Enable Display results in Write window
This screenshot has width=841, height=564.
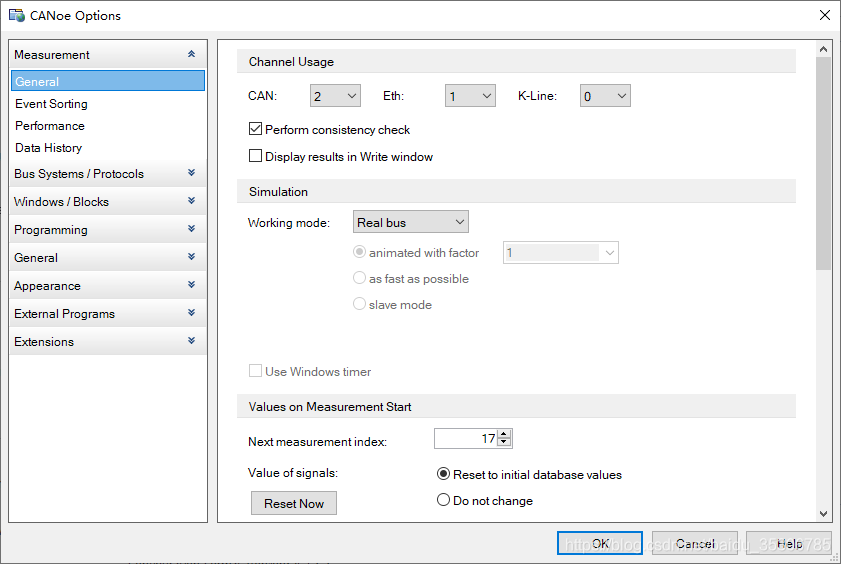[255, 155]
